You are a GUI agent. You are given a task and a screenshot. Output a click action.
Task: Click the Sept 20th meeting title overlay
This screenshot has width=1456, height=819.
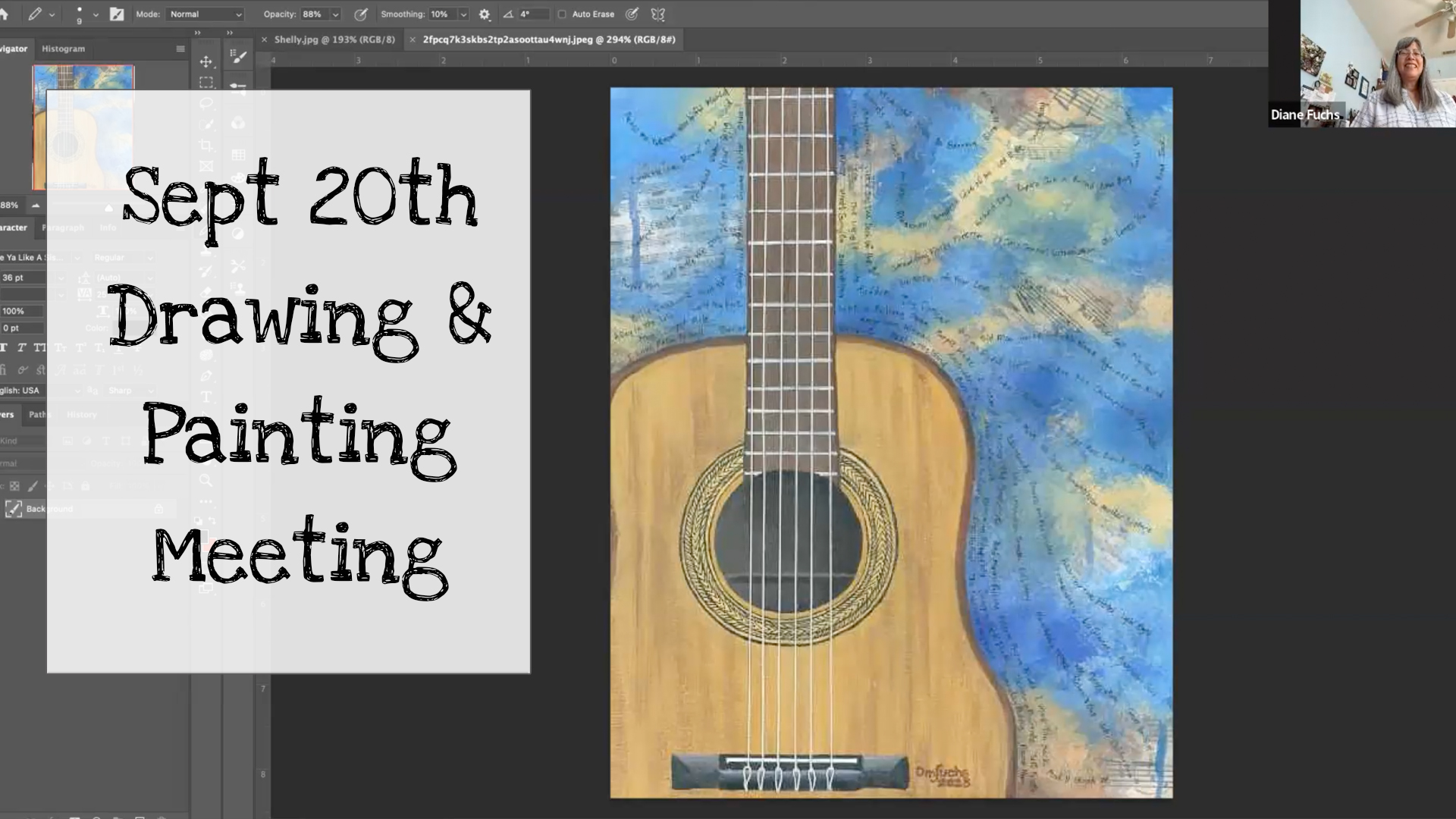click(288, 381)
